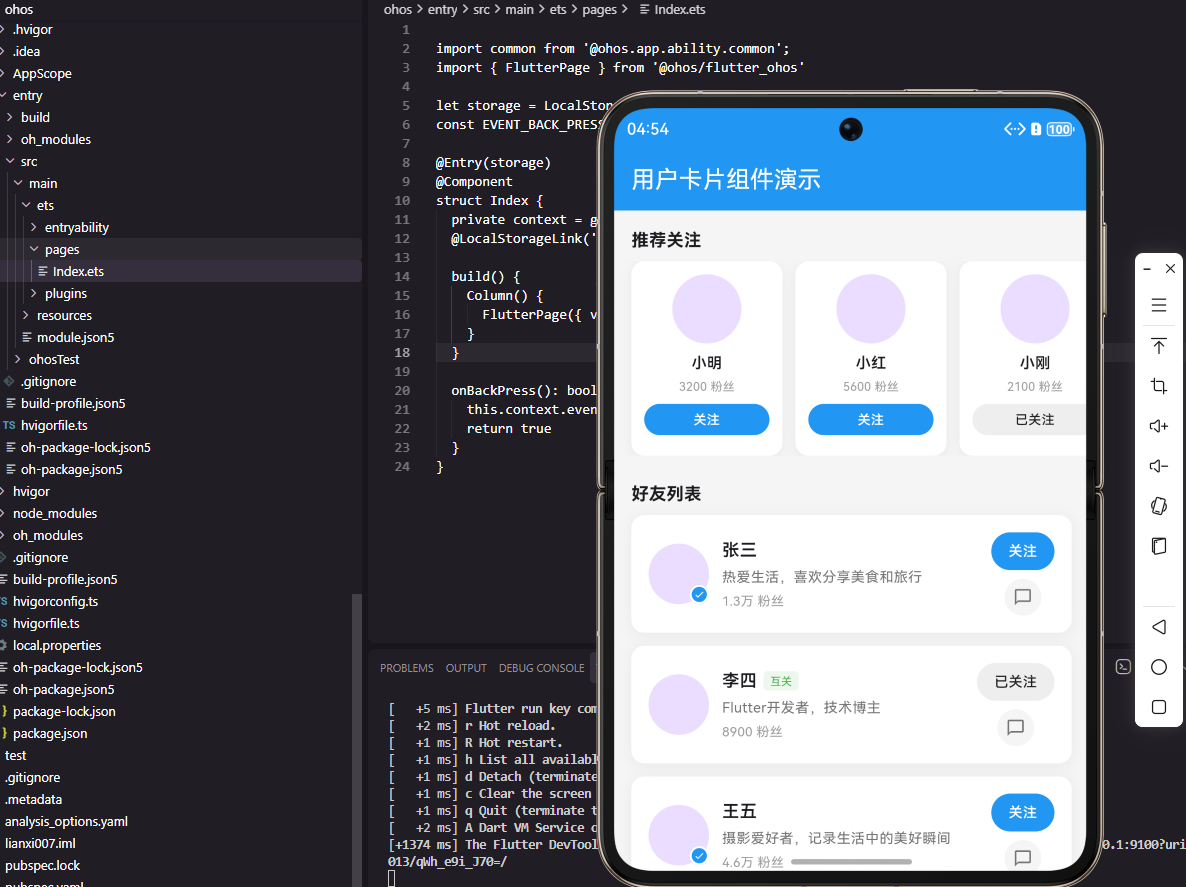Screen dimensions: 1186x887
Task: Rotate the device using the rotate icon
Action: click(x=1158, y=506)
